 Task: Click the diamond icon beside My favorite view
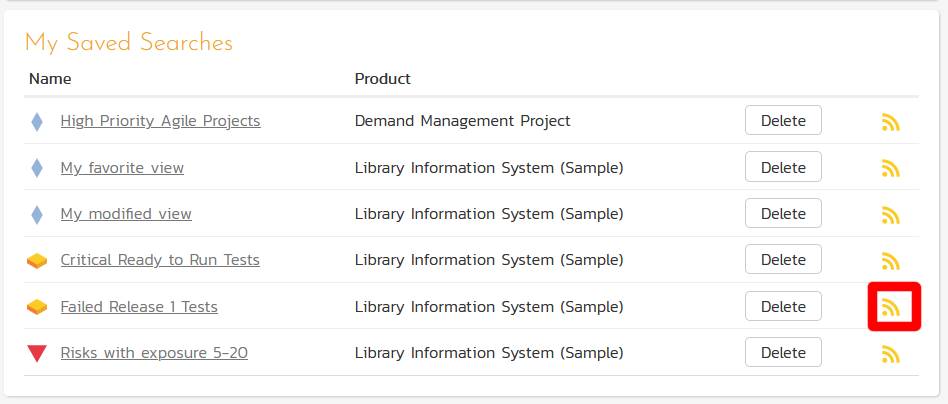(x=37, y=168)
